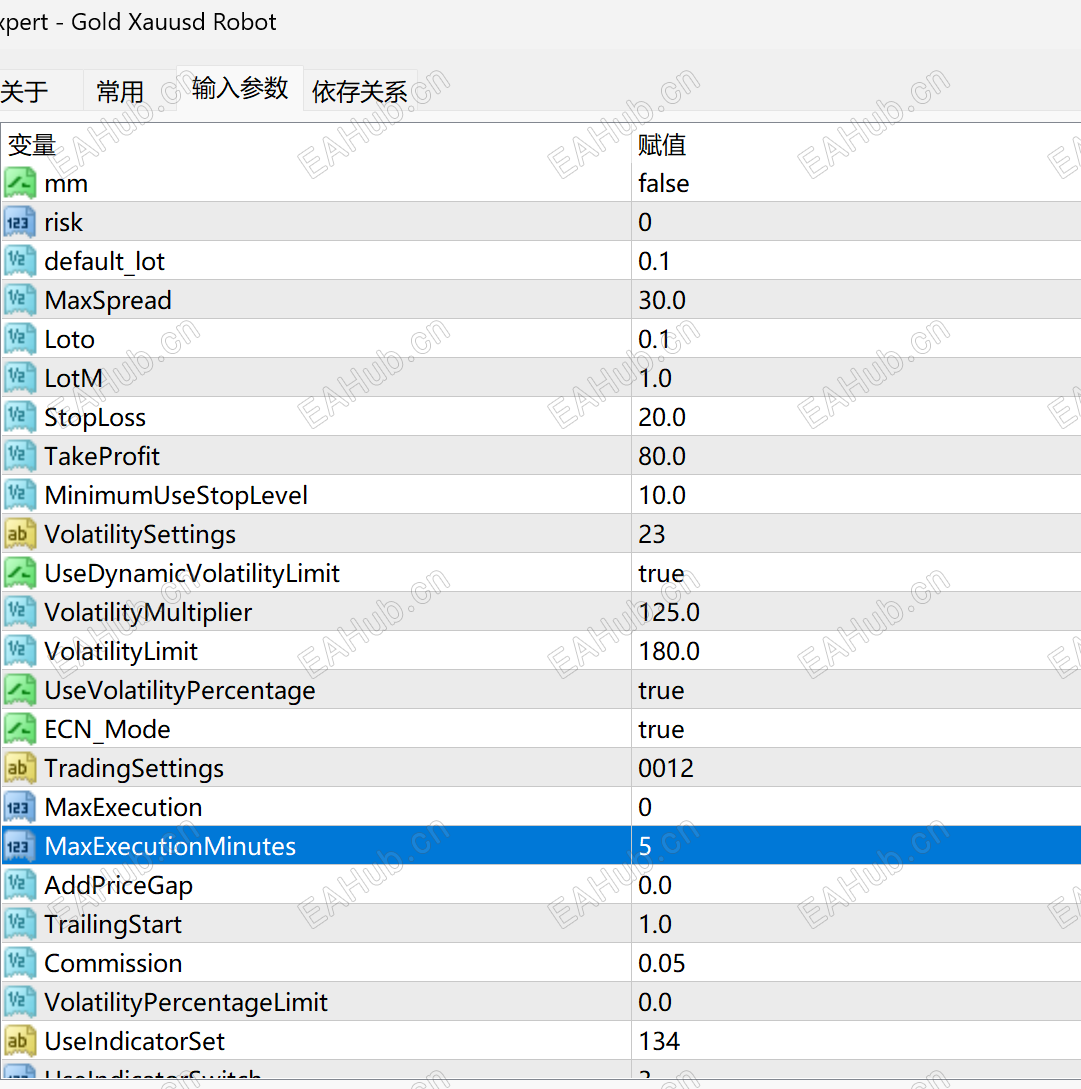Open the UseVolatilityPercentage value true
This screenshot has height=1089, width=1081.
[x=661, y=690]
